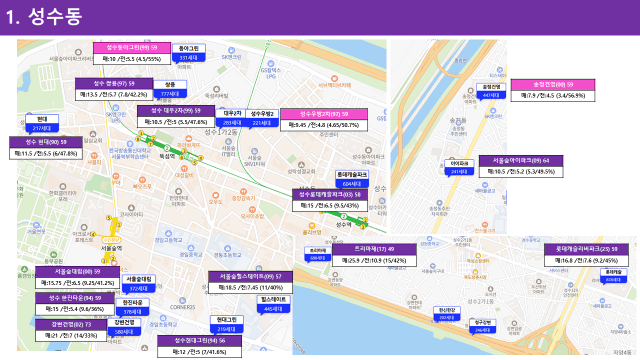Select the 서울숲힐스테이트(09) 57 label

pyautogui.click(x=250, y=277)
